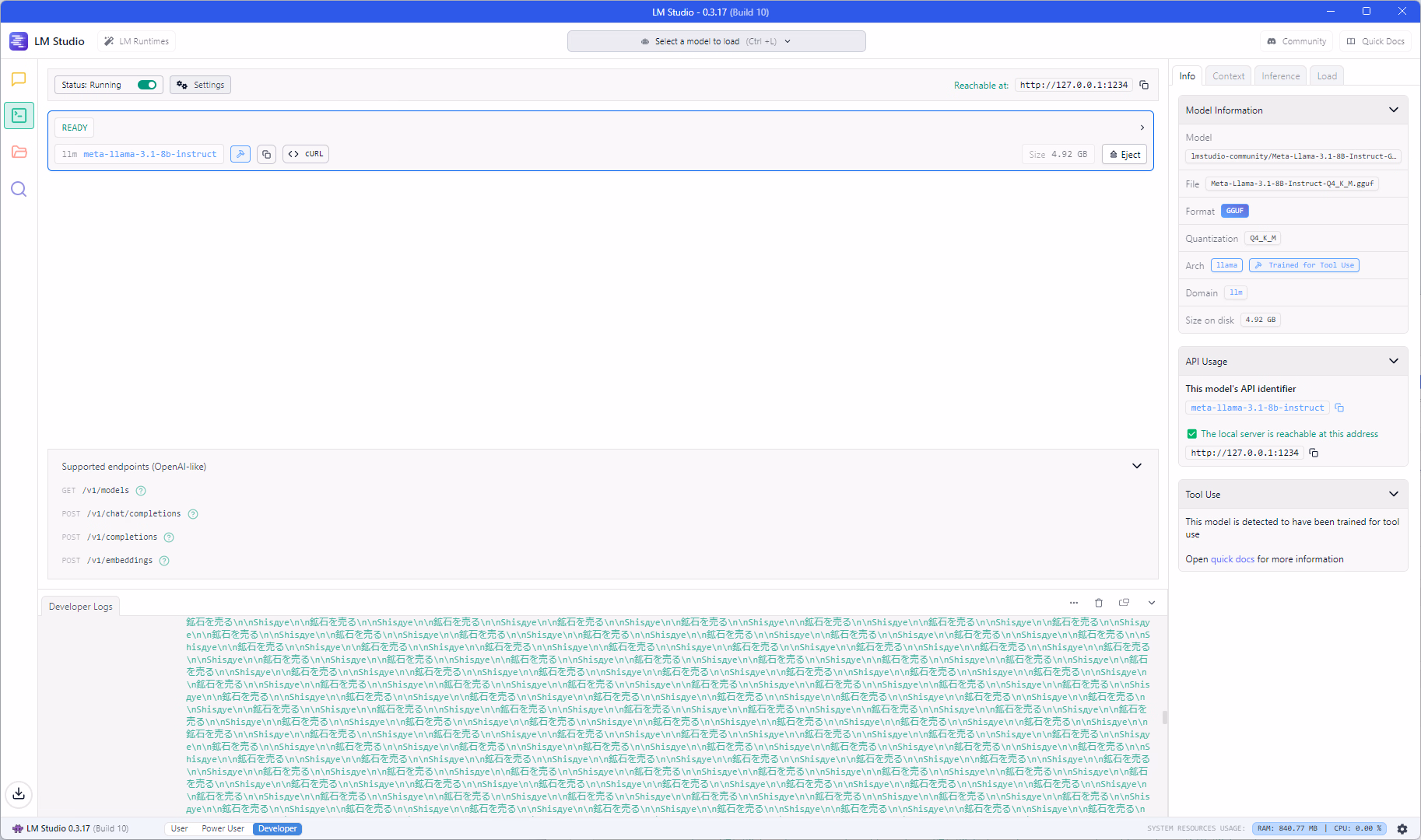Eject the loaded model
This screenshot has height=840, width=1421.
tap(1125, 154)
